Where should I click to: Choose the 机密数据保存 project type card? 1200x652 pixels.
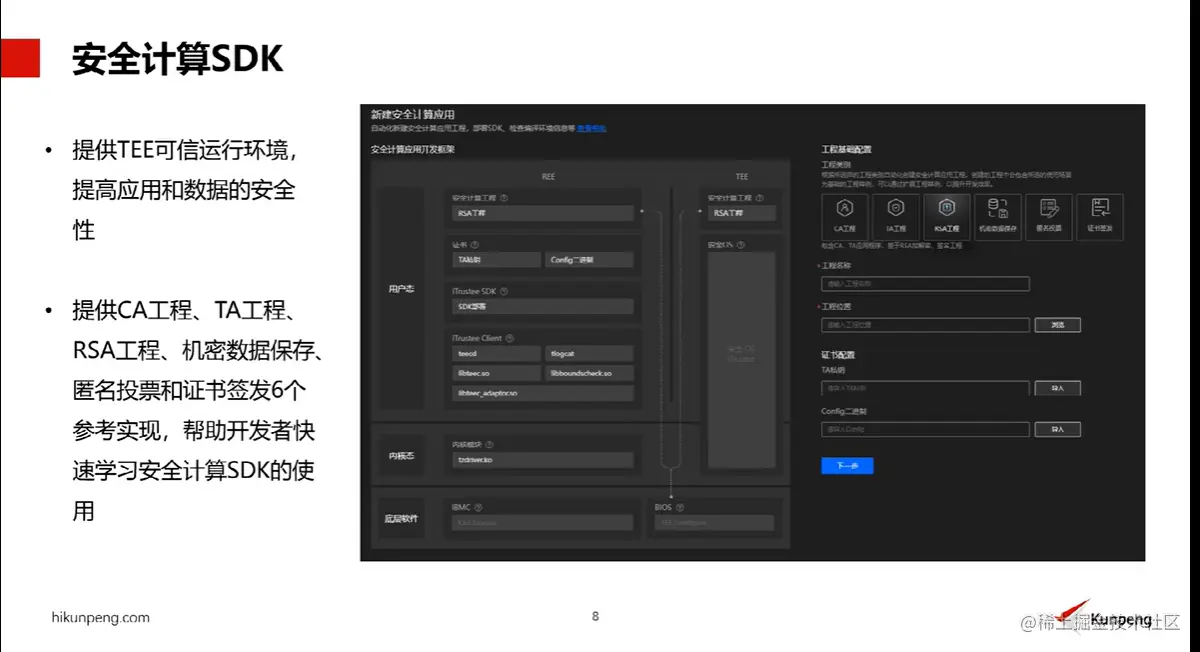tap(998, 216)
